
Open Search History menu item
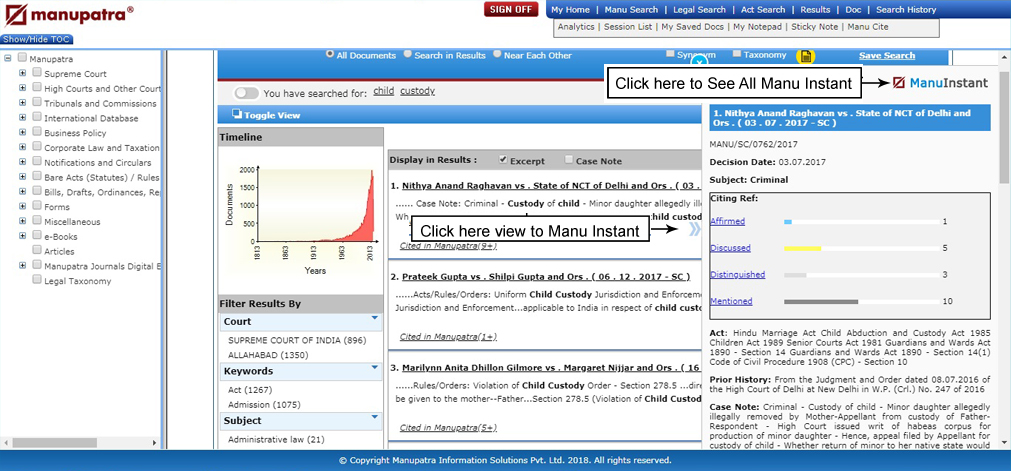906,10
